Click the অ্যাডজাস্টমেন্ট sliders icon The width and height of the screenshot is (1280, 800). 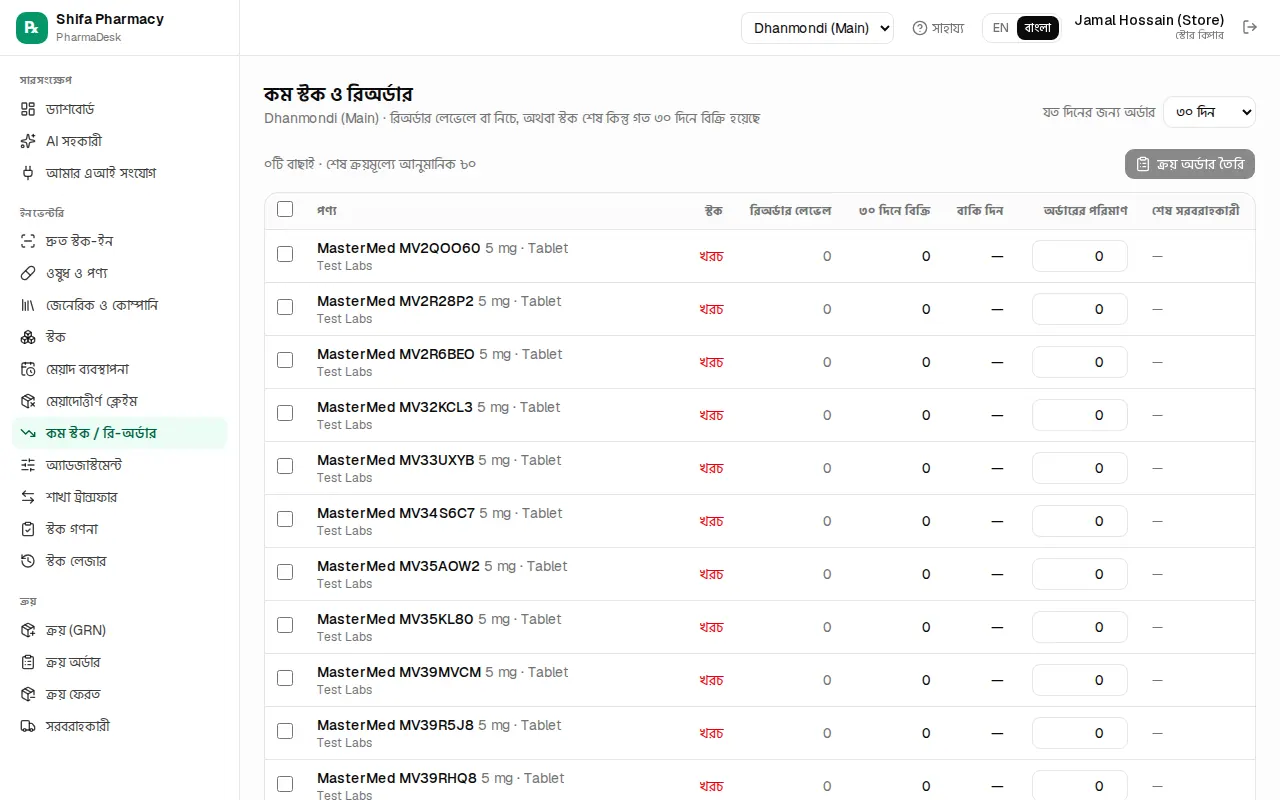pyautogui.click(x=28, y=465)
